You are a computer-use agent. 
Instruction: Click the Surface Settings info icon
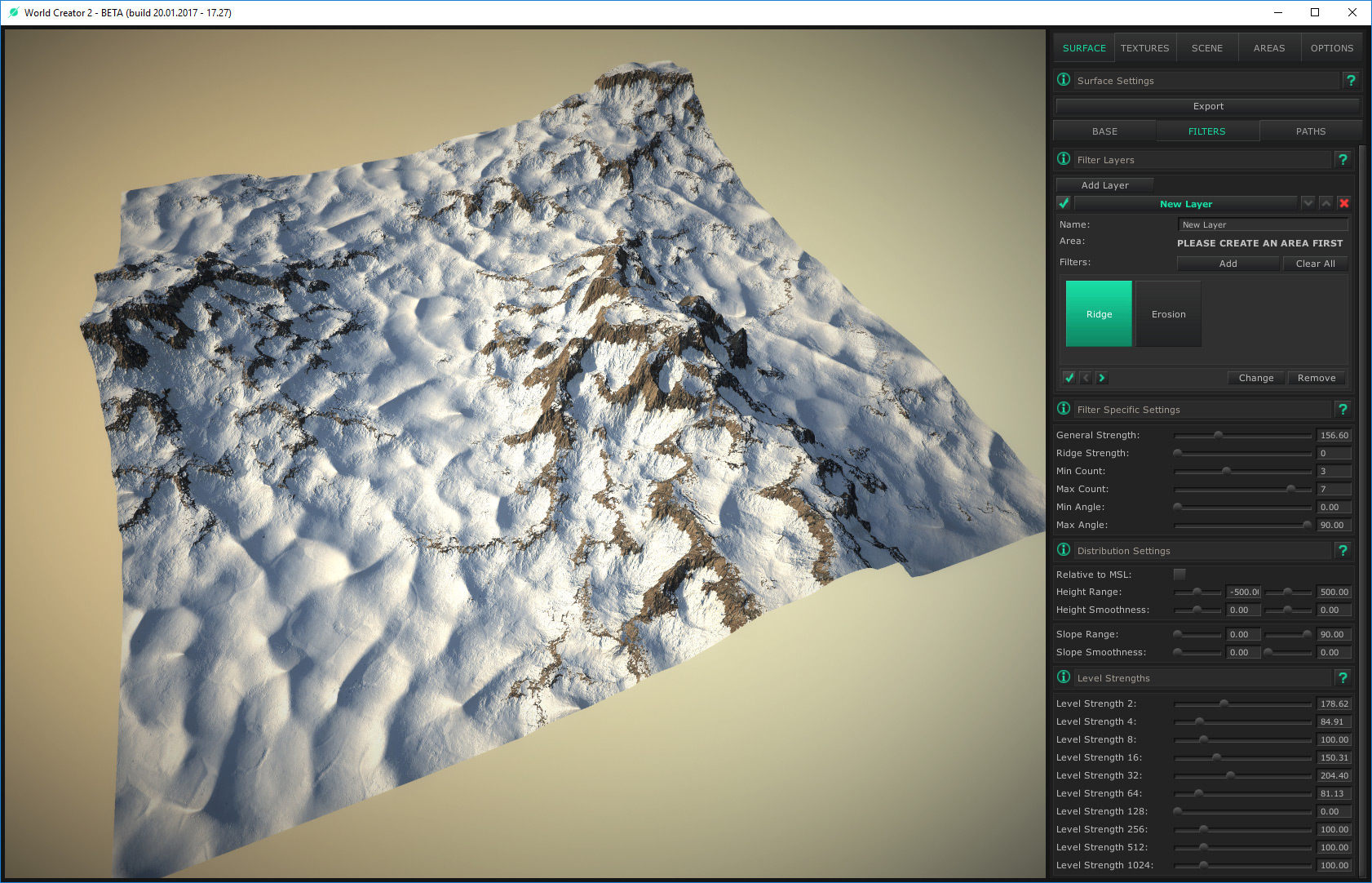(1064, 80)
